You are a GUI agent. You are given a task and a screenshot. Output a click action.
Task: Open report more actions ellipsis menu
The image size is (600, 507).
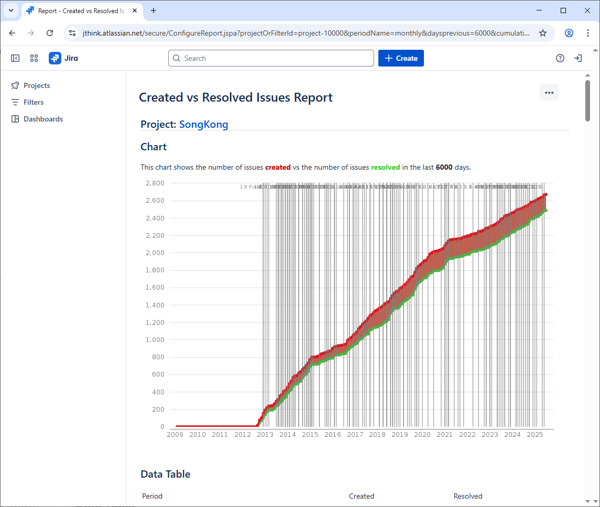[549, 93]
